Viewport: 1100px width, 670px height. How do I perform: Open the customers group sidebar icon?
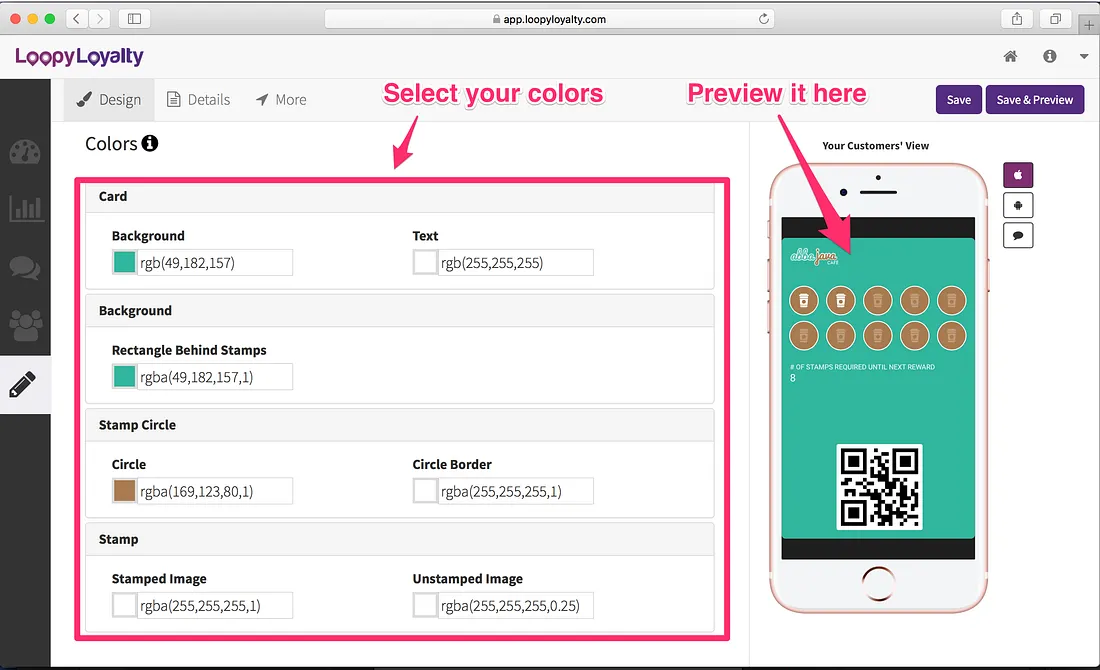point(26,326)
